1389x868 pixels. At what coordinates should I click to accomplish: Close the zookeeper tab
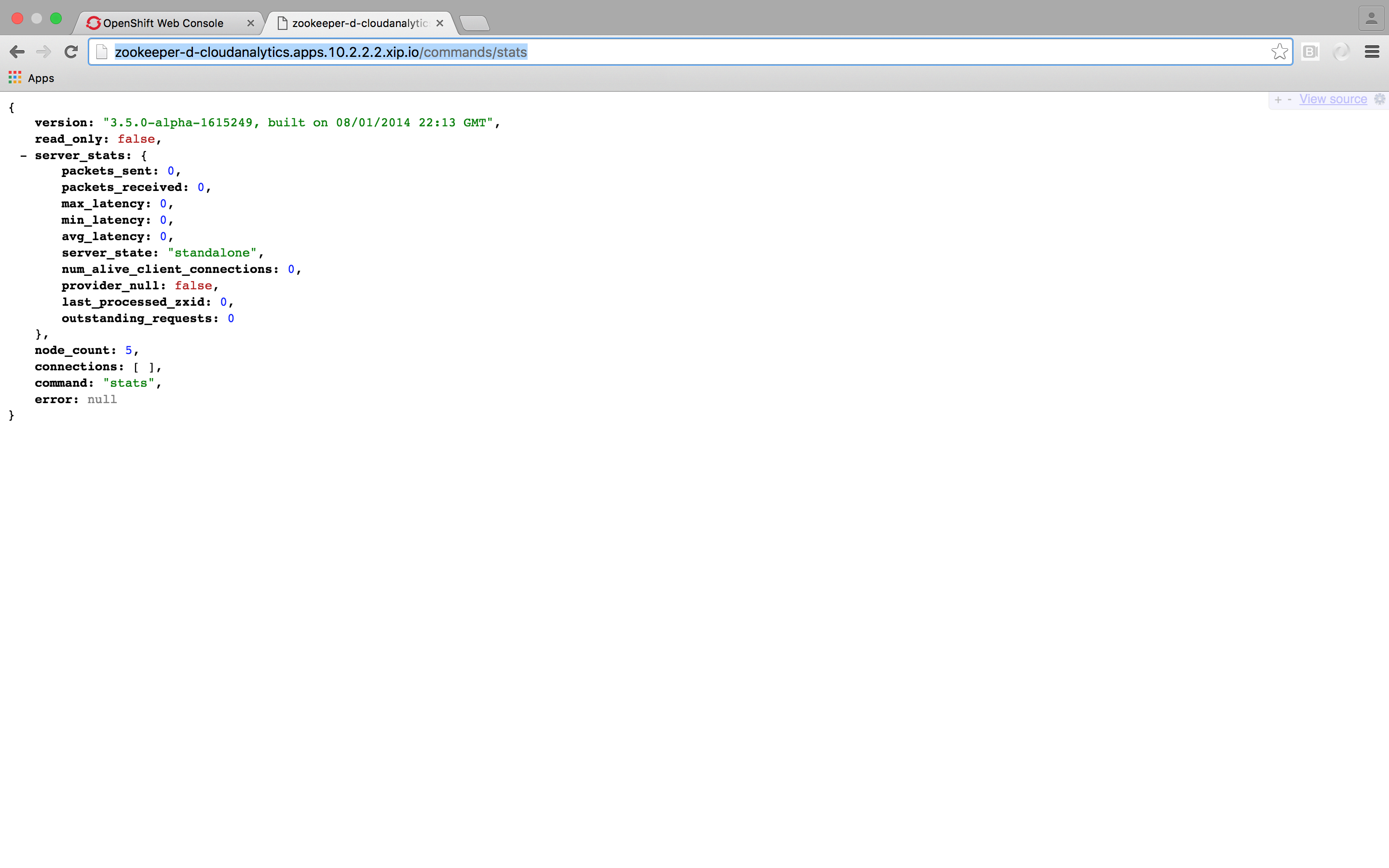pyautogui.click(x=440, y=24)
